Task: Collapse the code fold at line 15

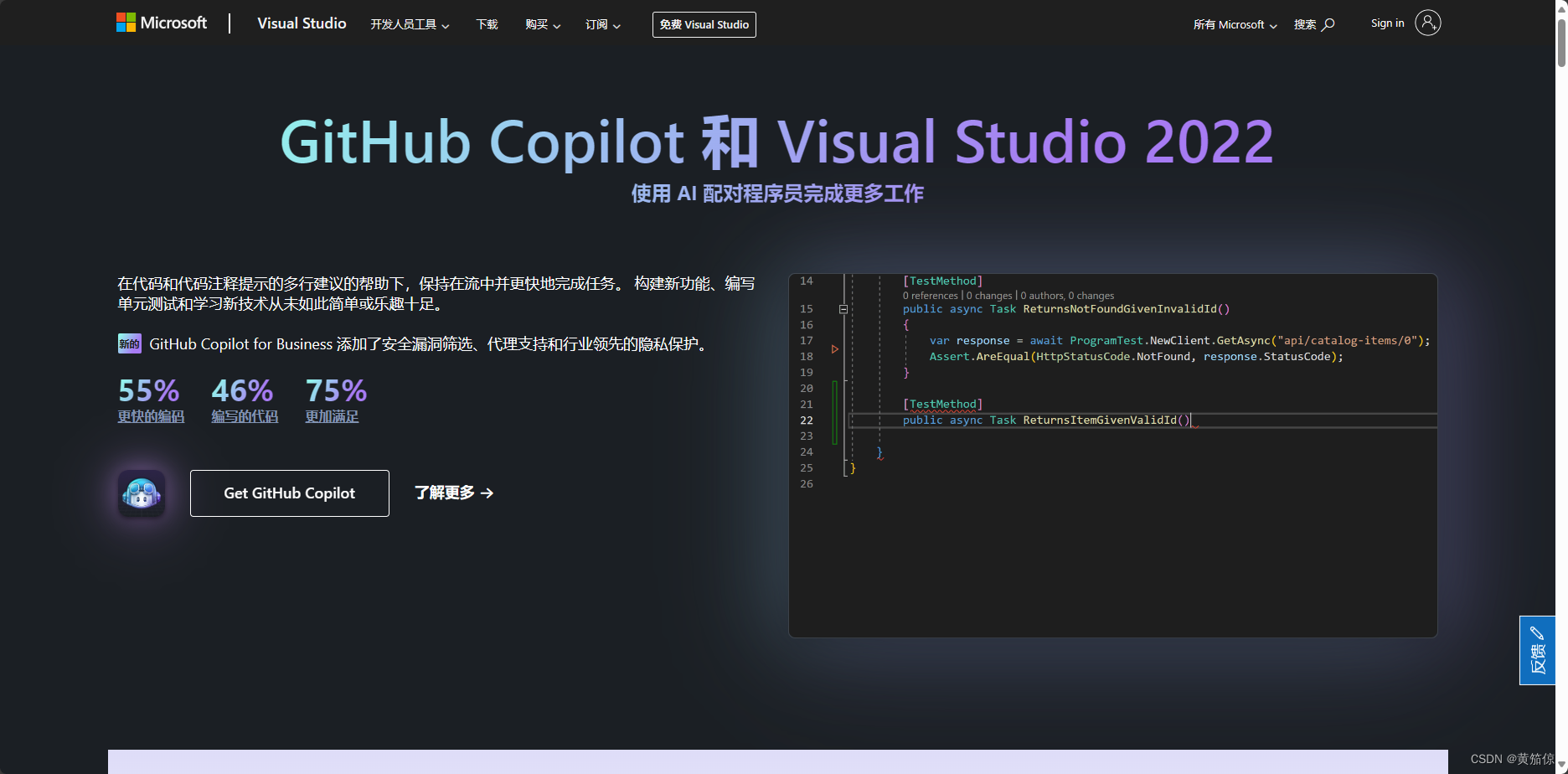Action: point(843,309)
